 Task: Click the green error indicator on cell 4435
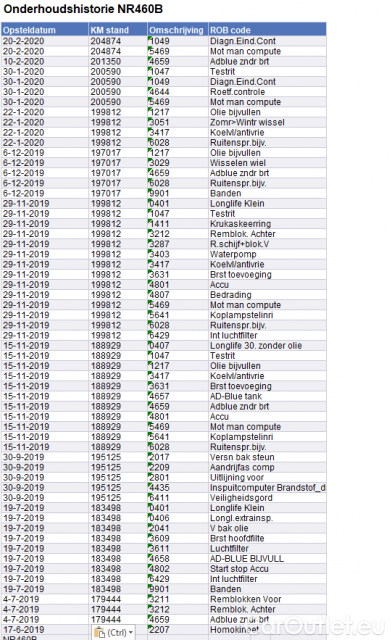tap(149, 484)
